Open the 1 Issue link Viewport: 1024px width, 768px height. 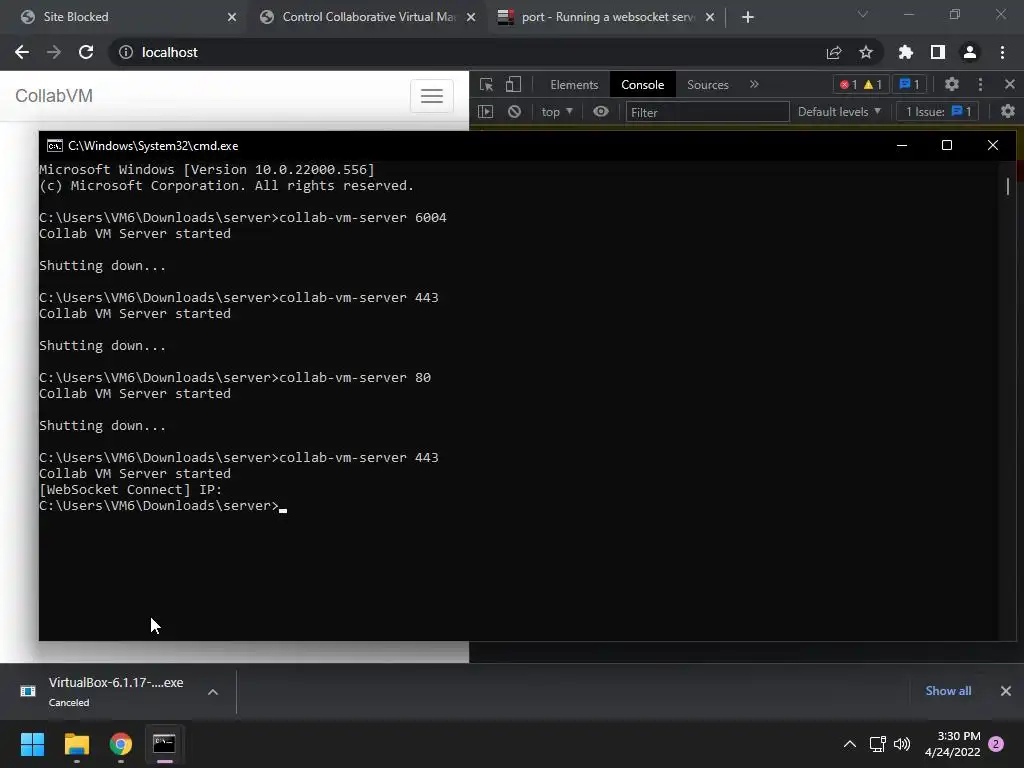[x=938, y=112]
